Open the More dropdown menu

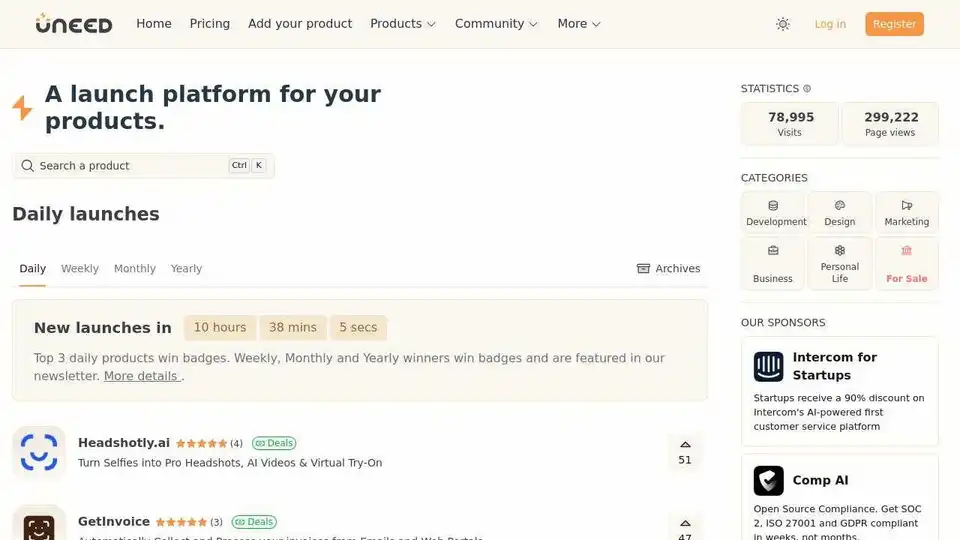pyautogui.click(x=579, y=24)
